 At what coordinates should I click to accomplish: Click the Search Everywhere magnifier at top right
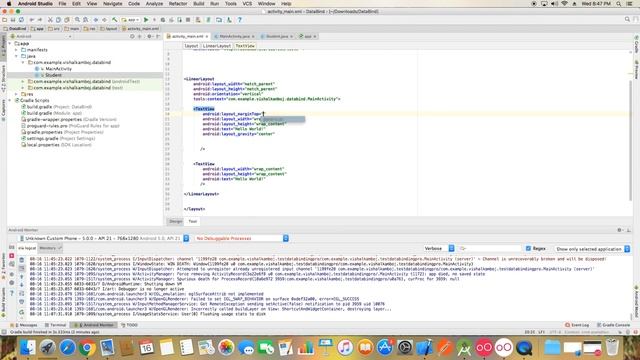click(627, 20)
